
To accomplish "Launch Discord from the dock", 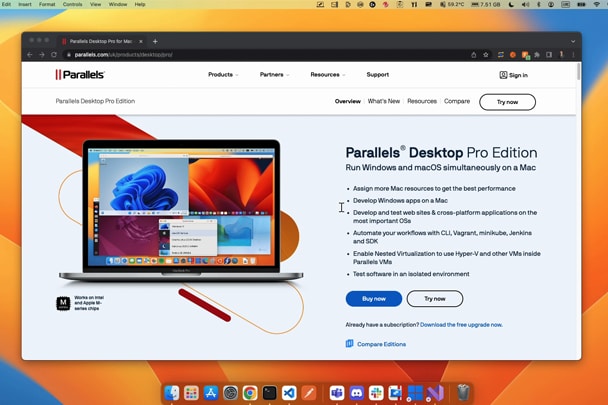I will (357, 393).
